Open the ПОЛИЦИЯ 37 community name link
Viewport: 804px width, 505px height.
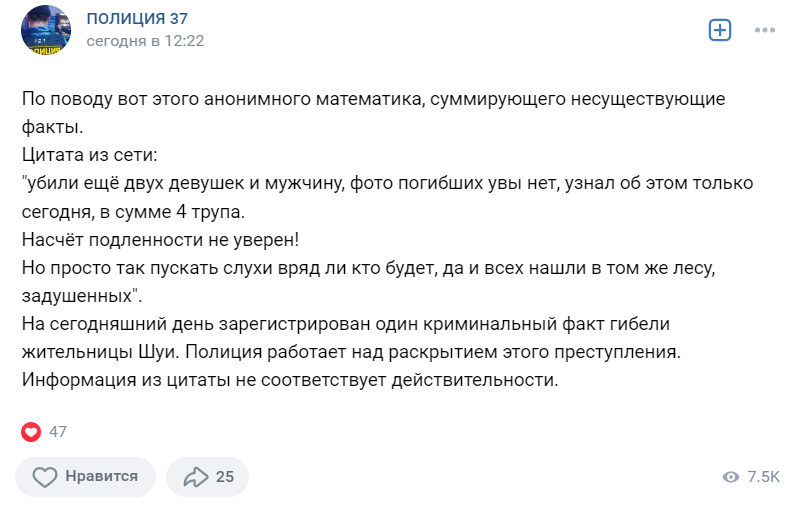coord(137,18)
